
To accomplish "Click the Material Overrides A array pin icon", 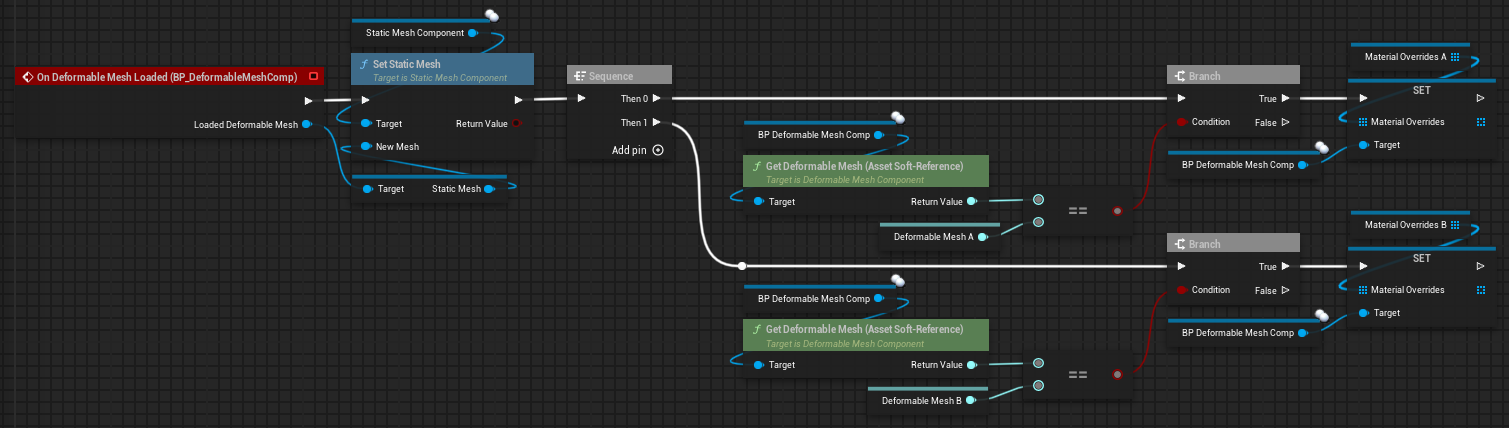I will click(1455, 57).
